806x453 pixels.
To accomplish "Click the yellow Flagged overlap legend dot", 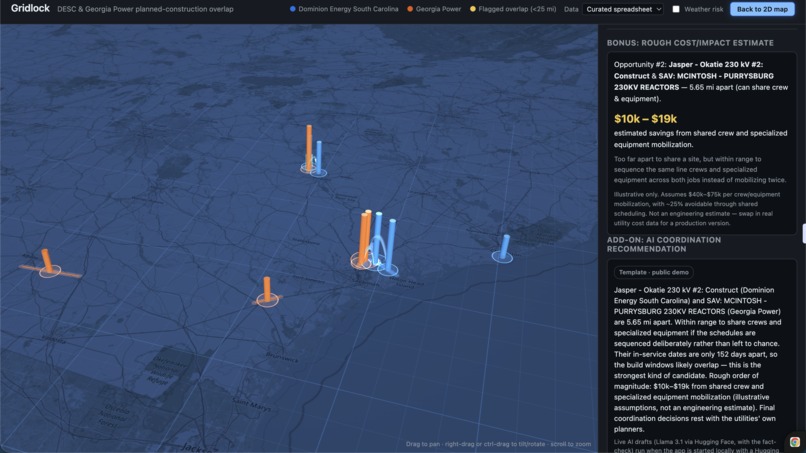I will click(472, 9).
